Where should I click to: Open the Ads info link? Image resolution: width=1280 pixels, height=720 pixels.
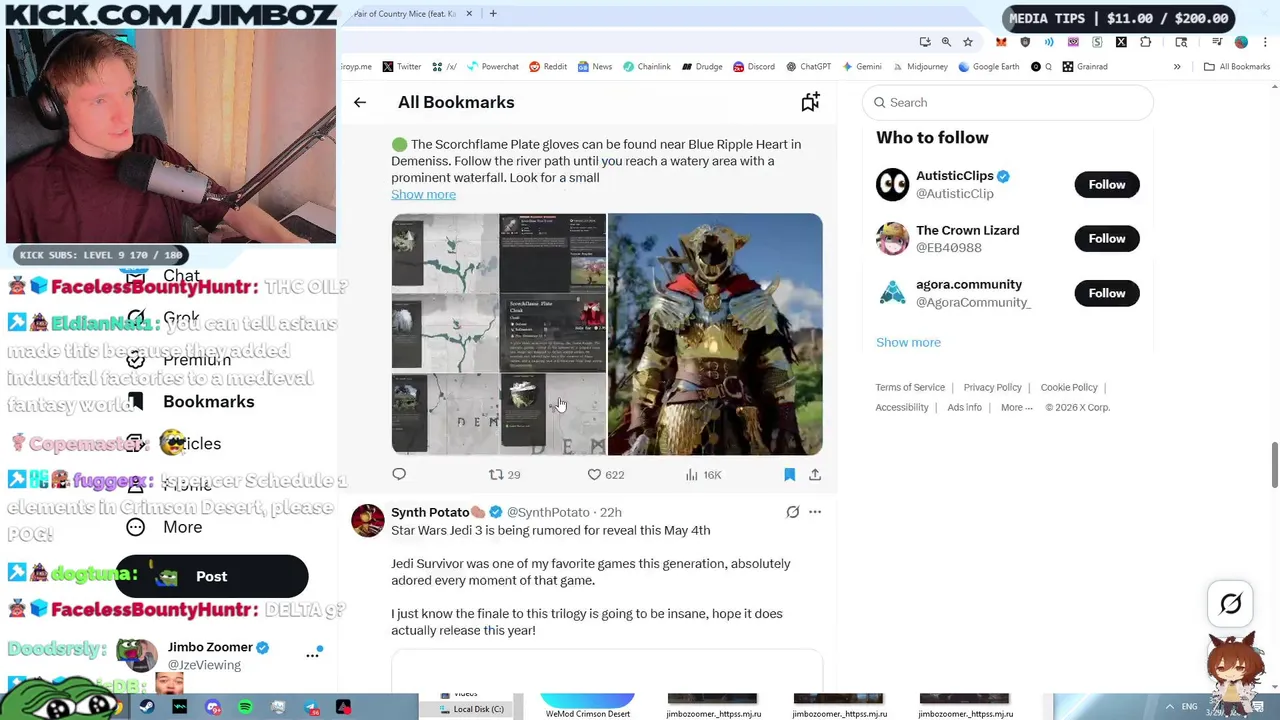tap(964, 407)
